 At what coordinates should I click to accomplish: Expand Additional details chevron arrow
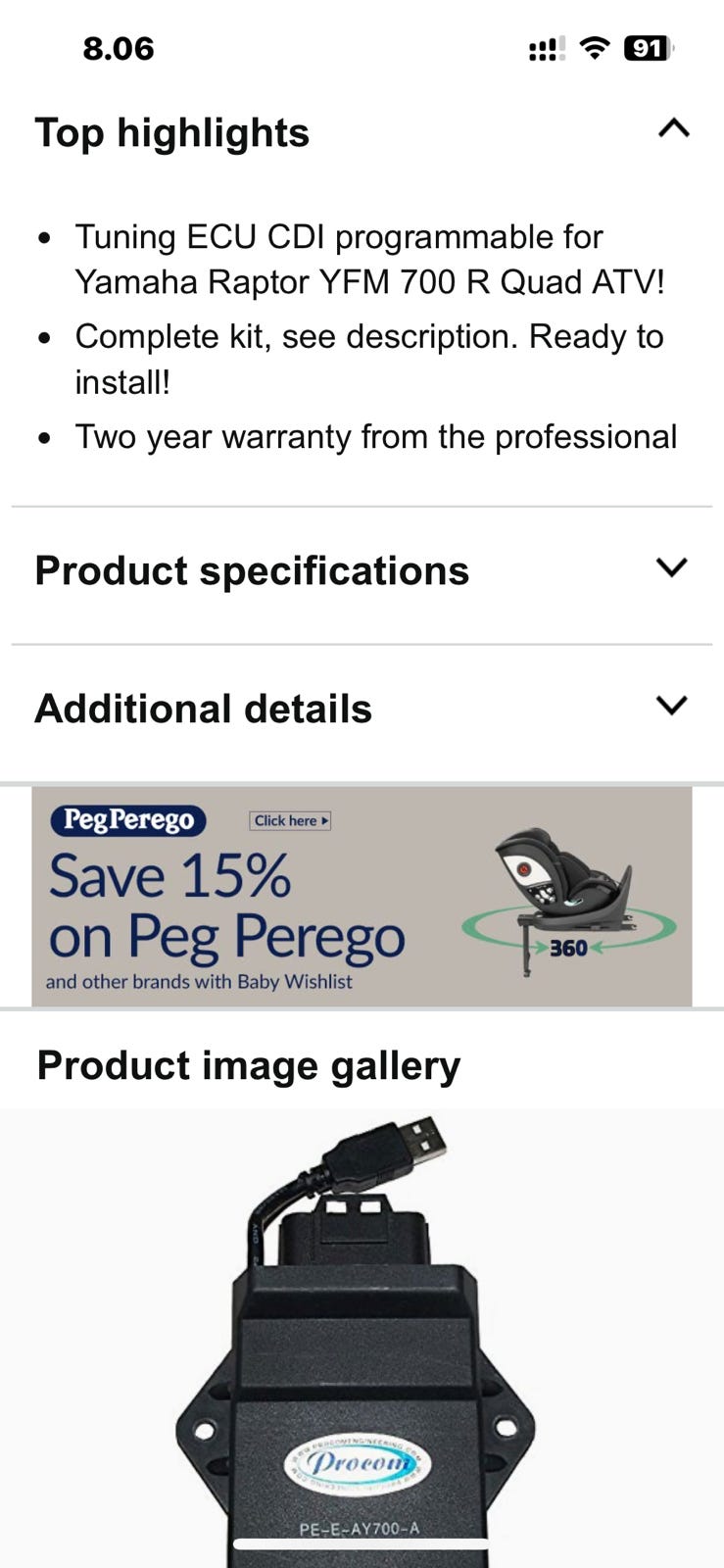point(671,706)
